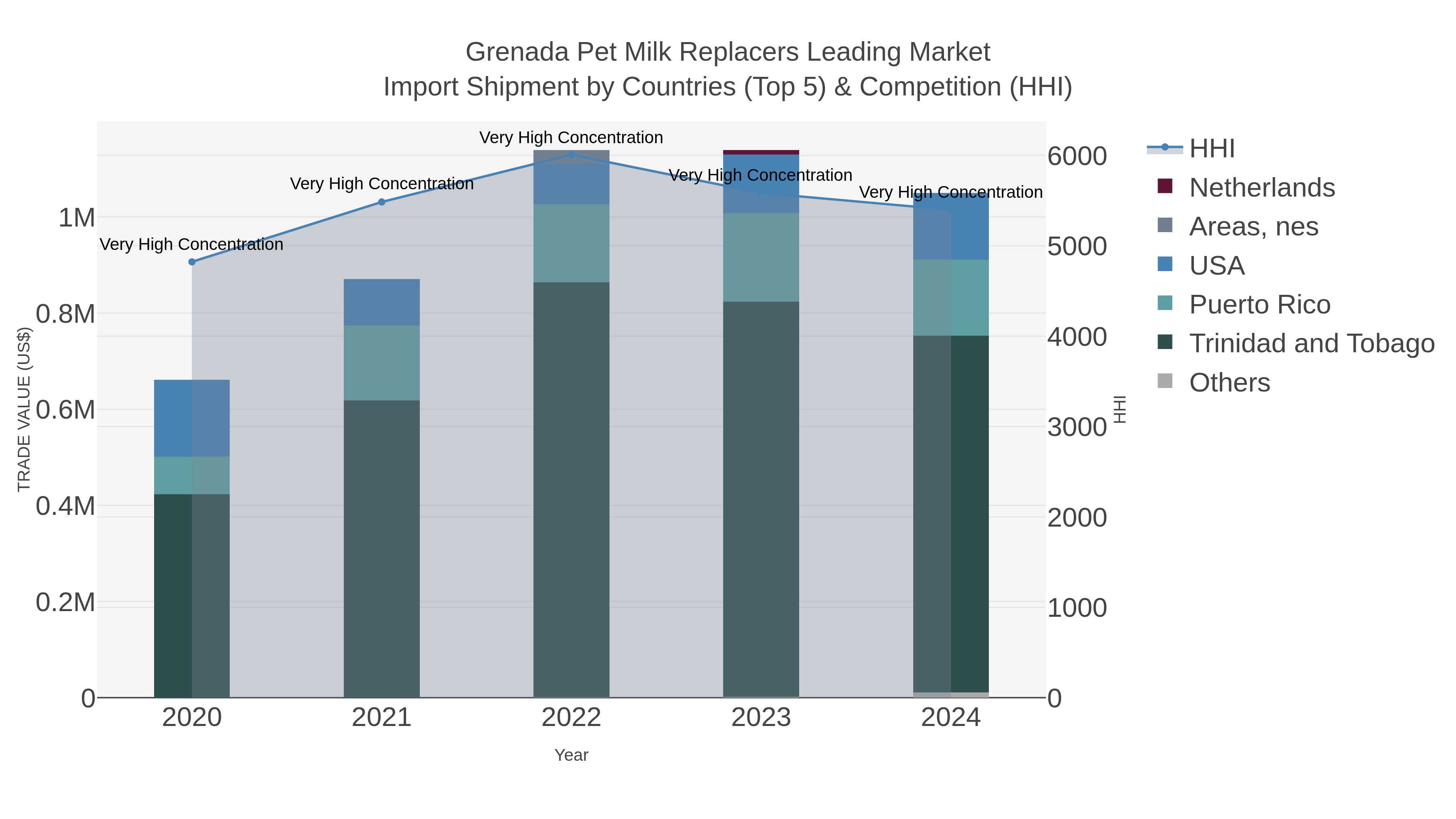
Task: Click the 2023 Trinidad and Tobago bar segment
Action: tap(761, 499)
